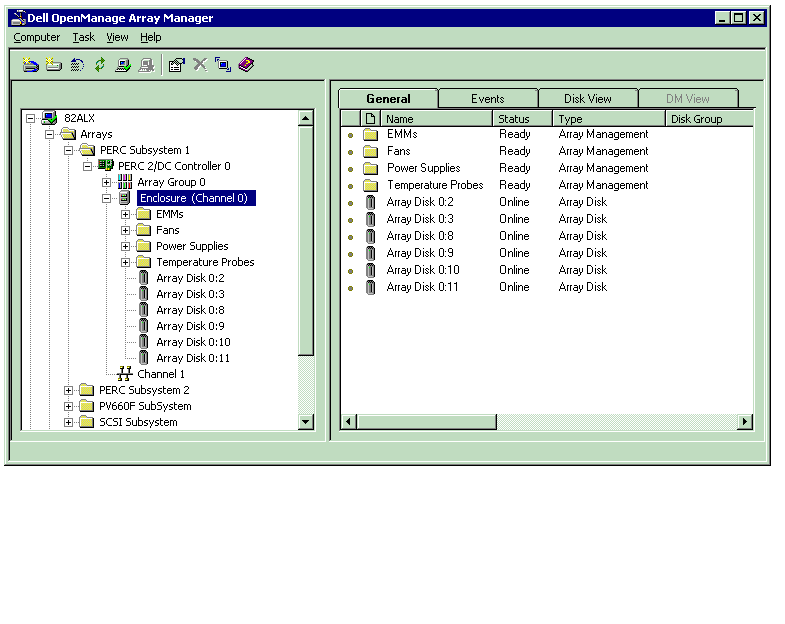The image size is (785, 624).
Task: Click the PERC 2/DC Controller 0 card icon
Action: tap(106, 165)
